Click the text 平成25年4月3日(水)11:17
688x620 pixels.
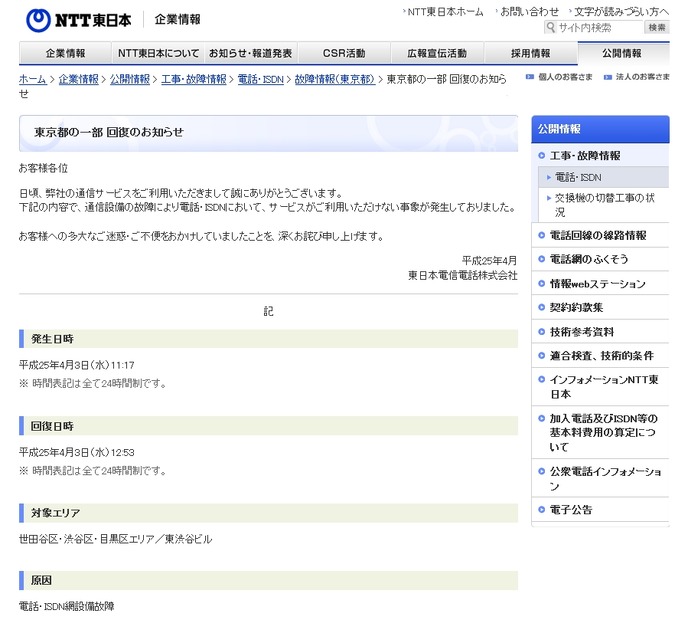pyautogui.click(x=77, y=365)
